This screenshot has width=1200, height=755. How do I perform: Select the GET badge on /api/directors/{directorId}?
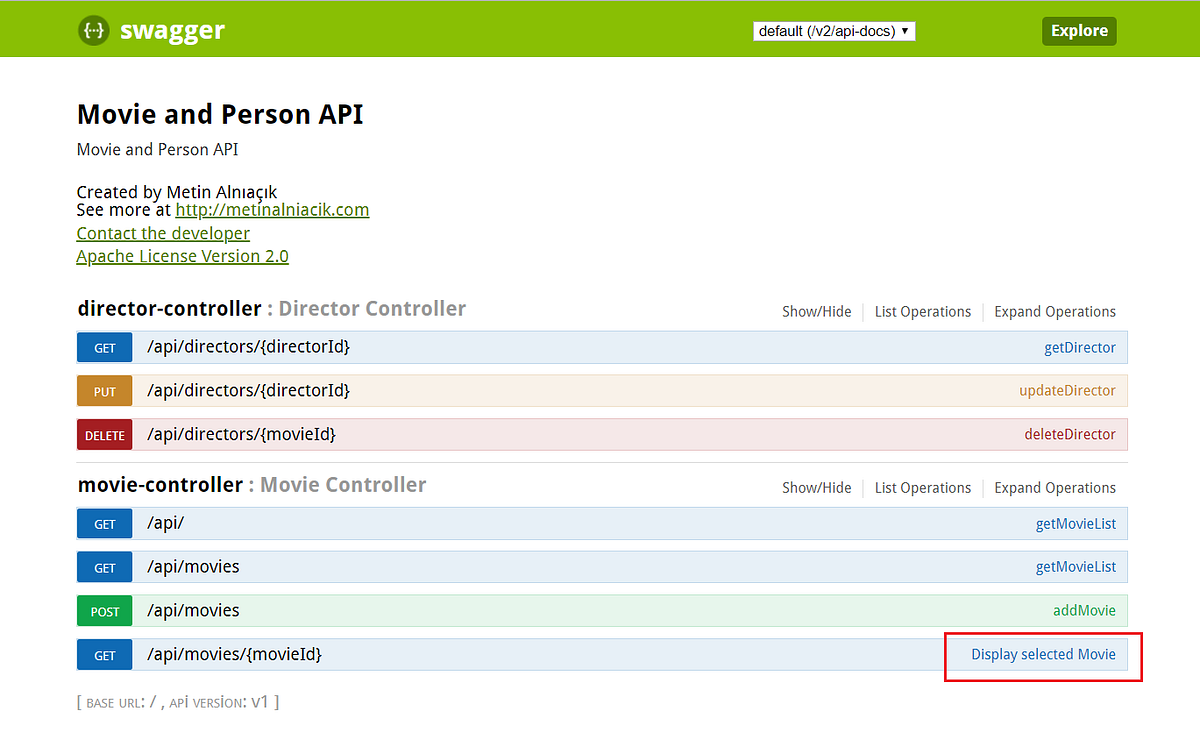pos(104,347)
